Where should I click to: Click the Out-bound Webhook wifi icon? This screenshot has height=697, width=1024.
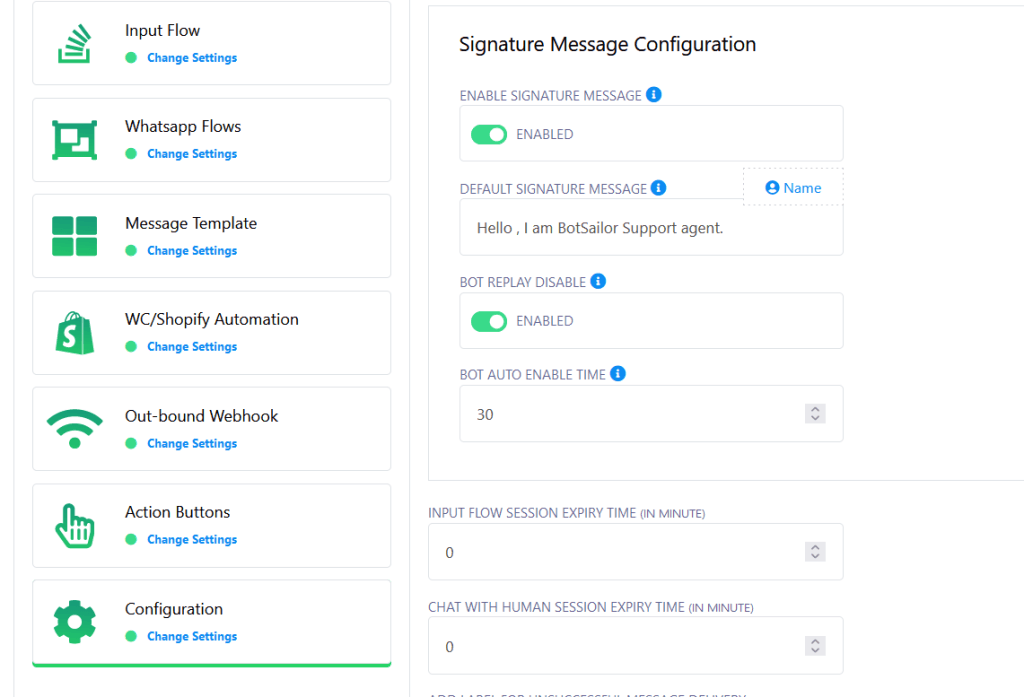74,428
